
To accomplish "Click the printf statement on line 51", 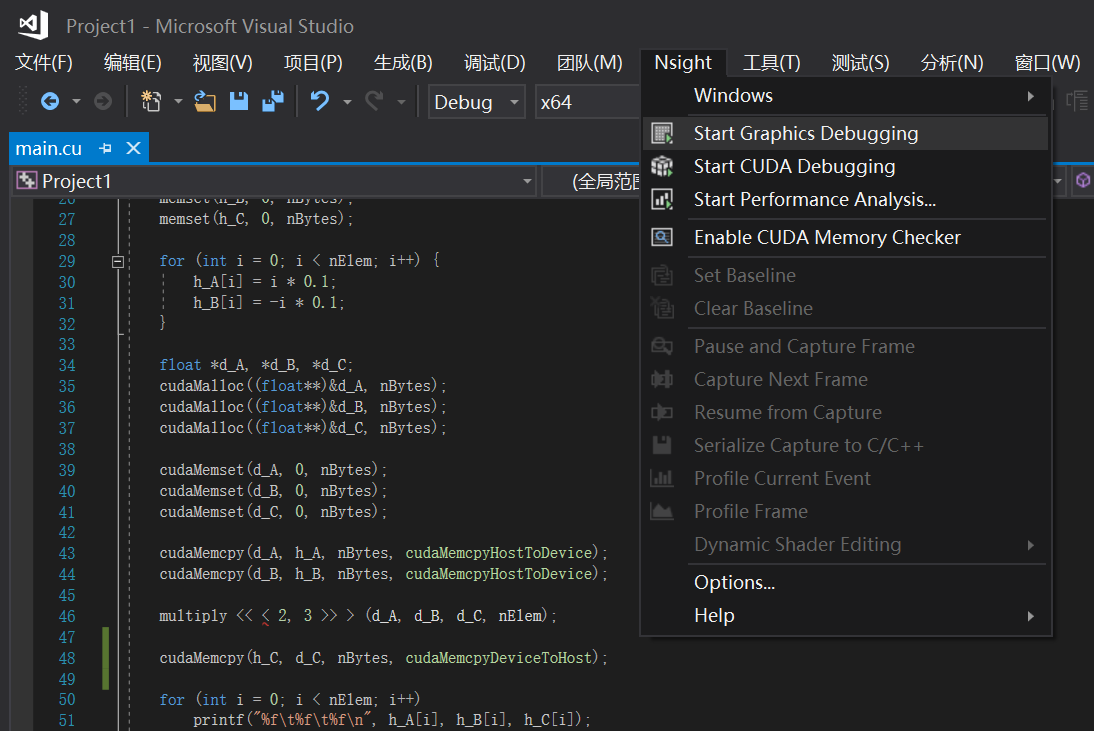I will (x=392, y=720).
